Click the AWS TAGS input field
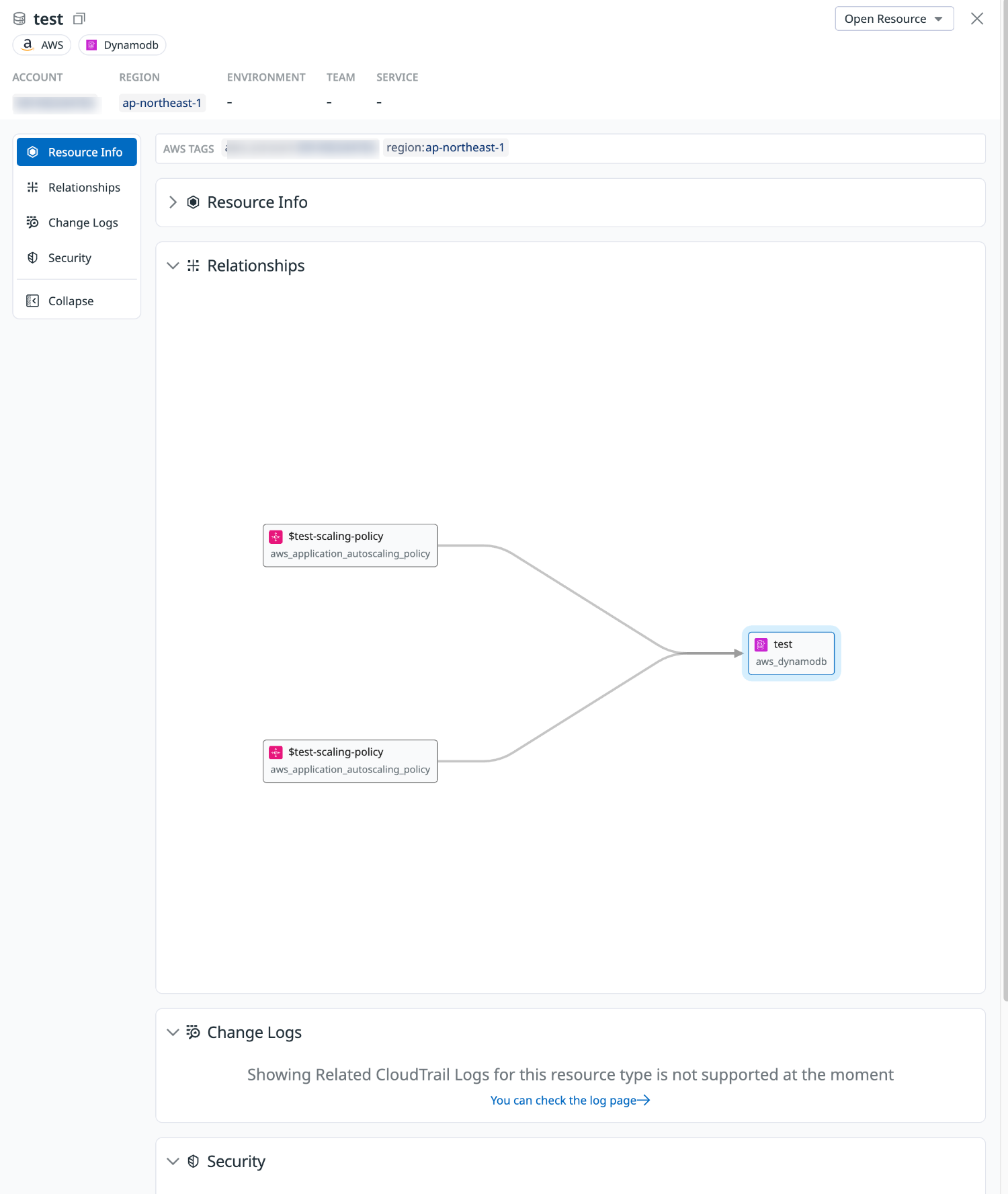The image size is (1008, 1194). (x=571, y=149)
